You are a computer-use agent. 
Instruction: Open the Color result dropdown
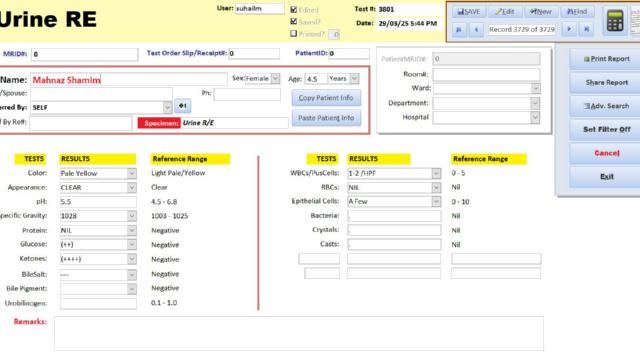coord(131,173)
